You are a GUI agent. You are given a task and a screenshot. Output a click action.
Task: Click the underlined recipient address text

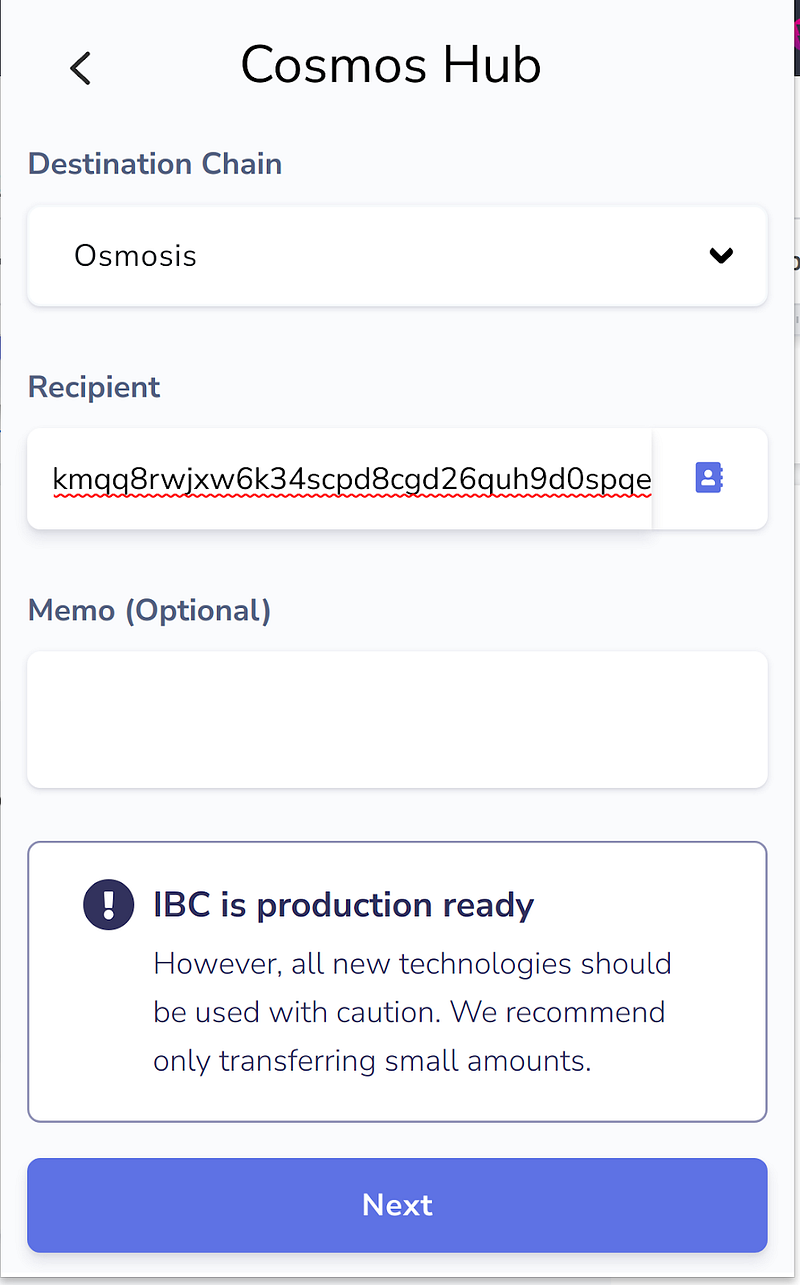click(x=352, y=481)
